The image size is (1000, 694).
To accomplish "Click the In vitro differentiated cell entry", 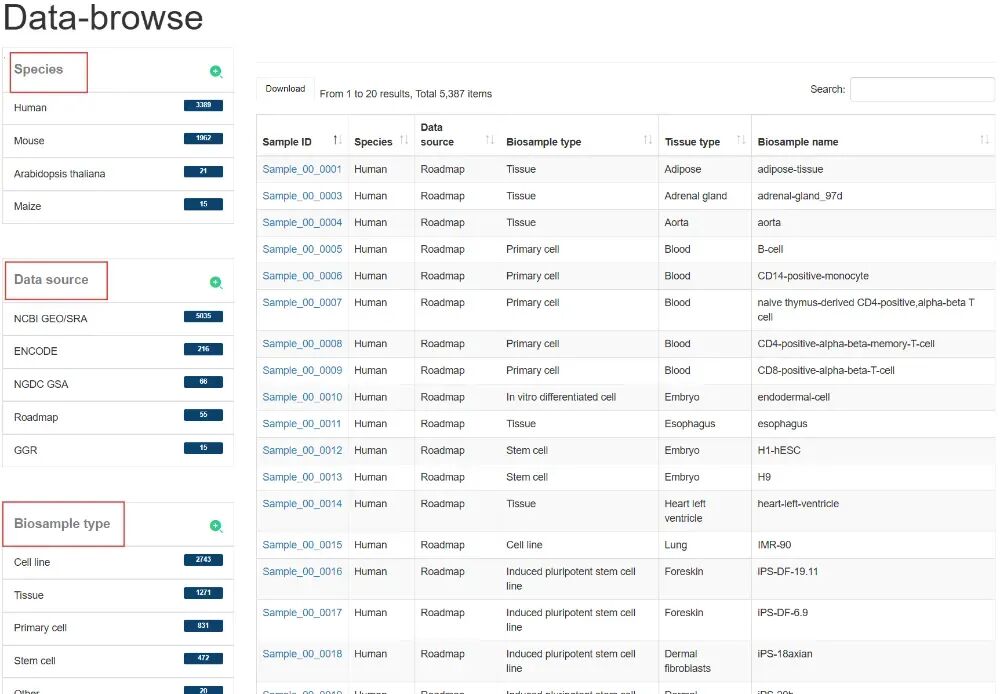I will [x=561, y=397].
